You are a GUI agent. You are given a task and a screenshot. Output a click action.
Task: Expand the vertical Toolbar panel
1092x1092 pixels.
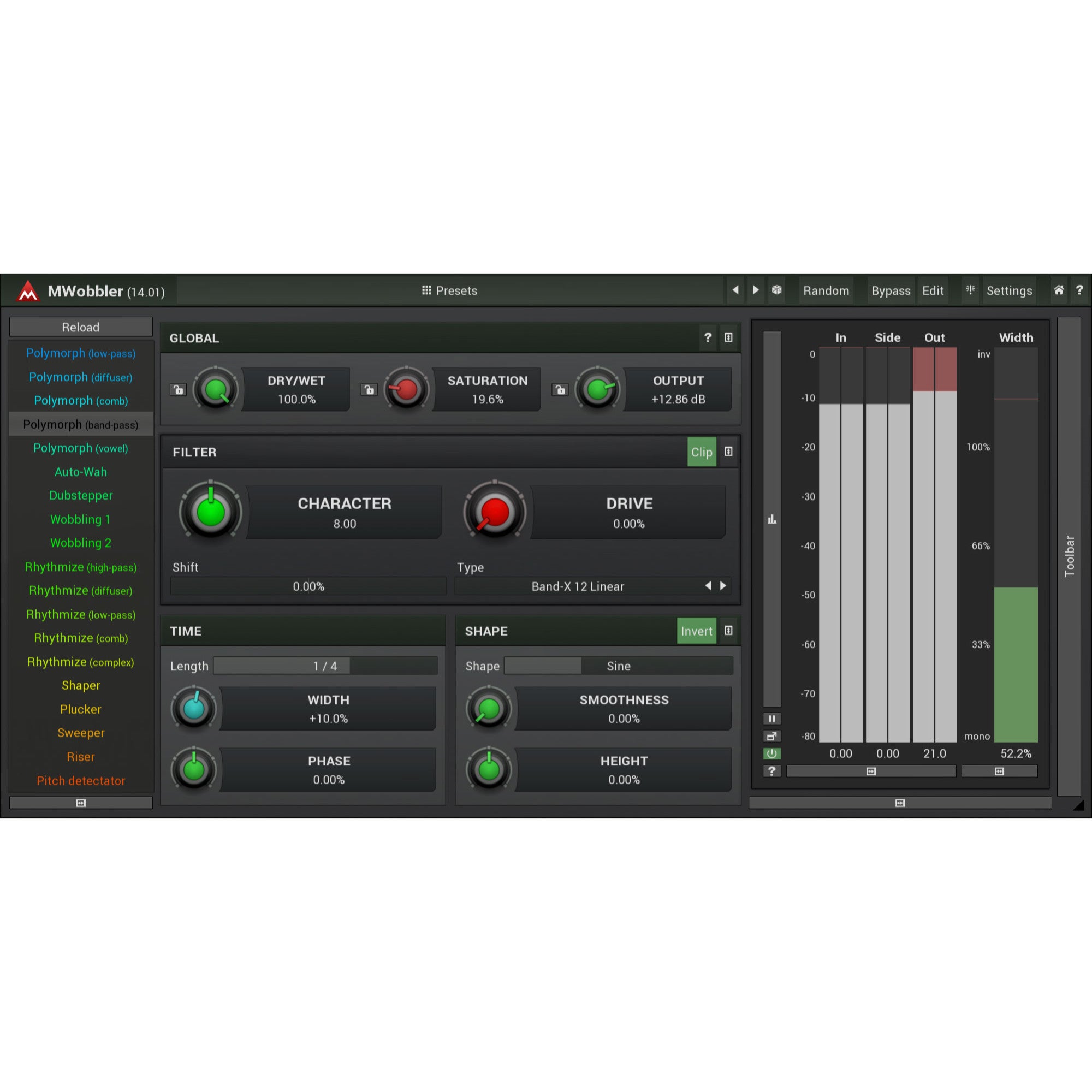click(1069, 556)
